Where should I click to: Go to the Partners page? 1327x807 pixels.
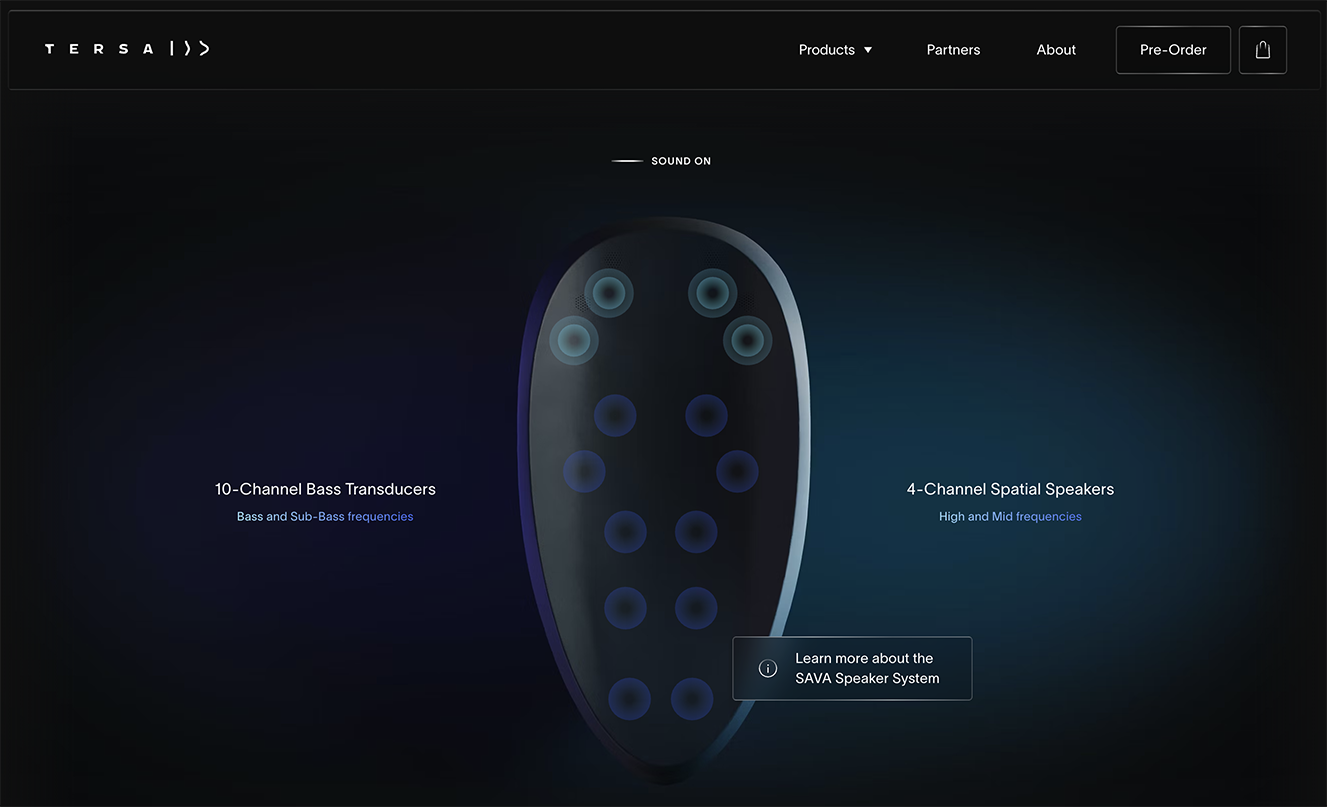click(953, 50)
